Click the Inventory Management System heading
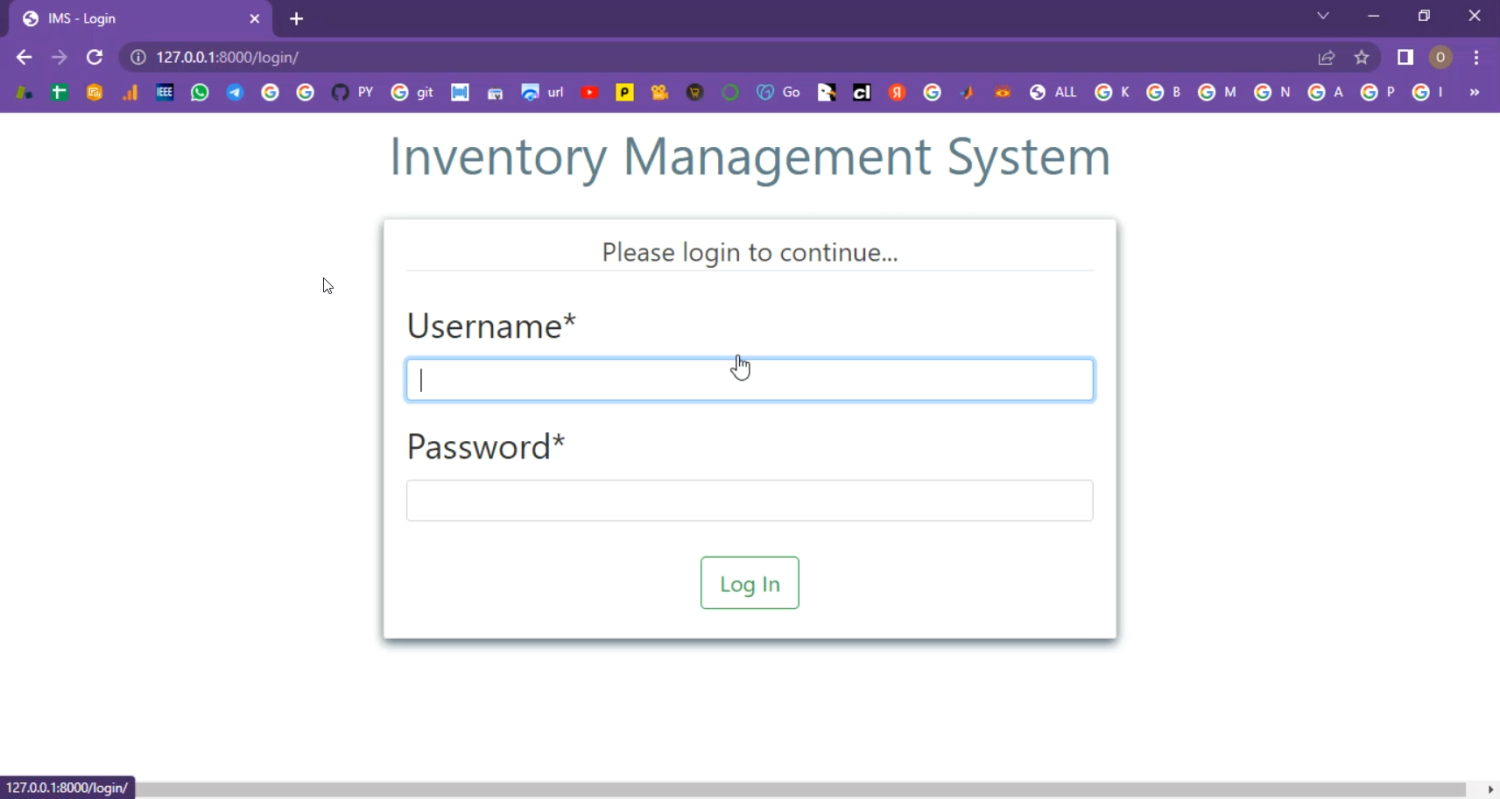 tap(749, 157)
